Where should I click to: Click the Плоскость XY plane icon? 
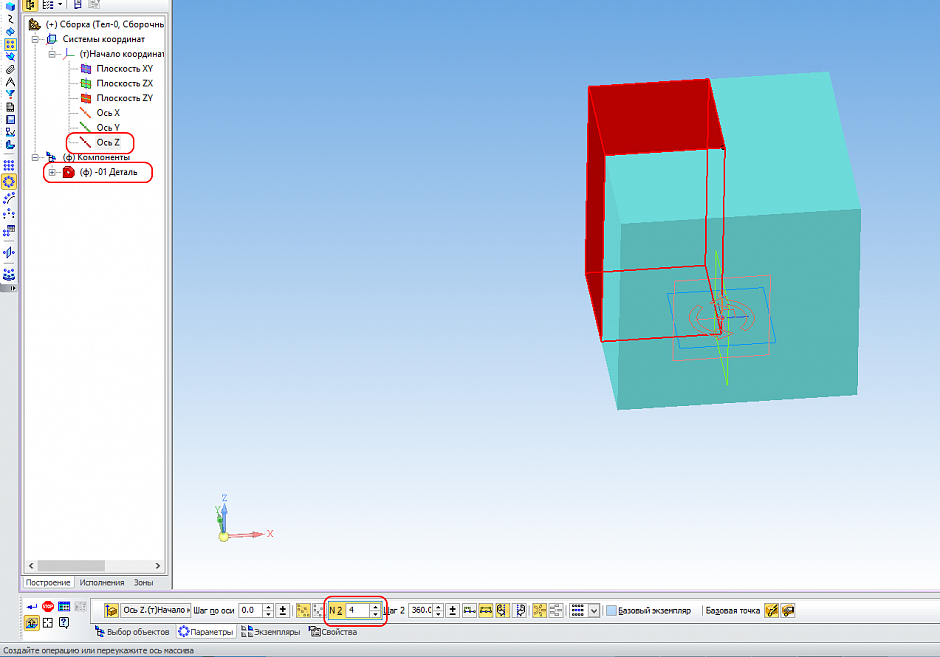coord(86,68)
